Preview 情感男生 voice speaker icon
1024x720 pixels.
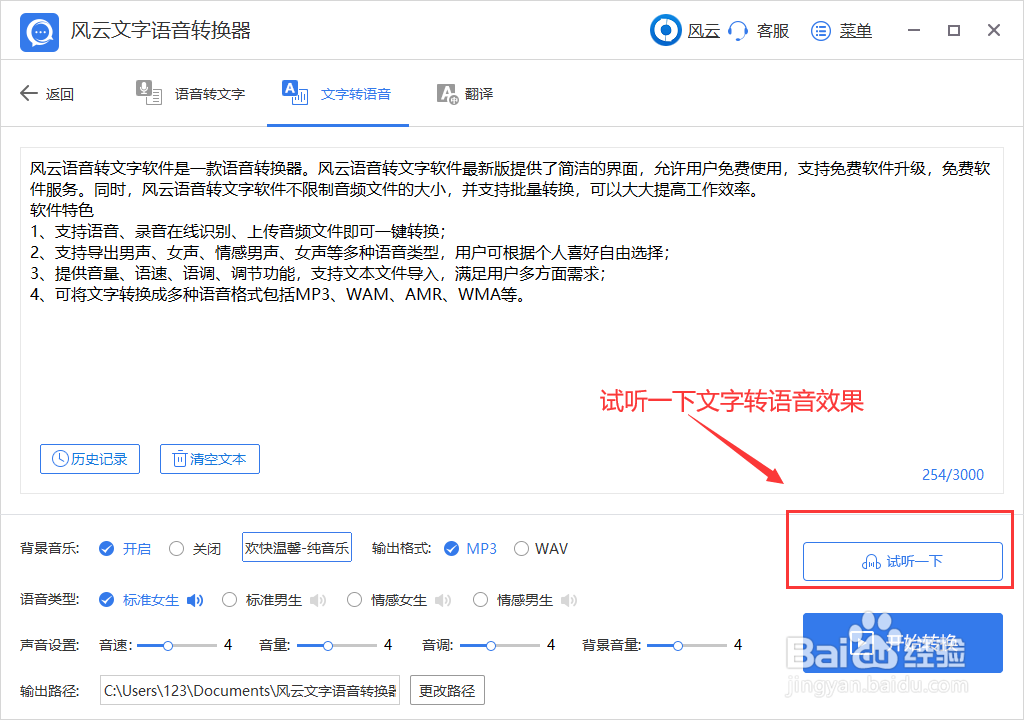[569, 600]
